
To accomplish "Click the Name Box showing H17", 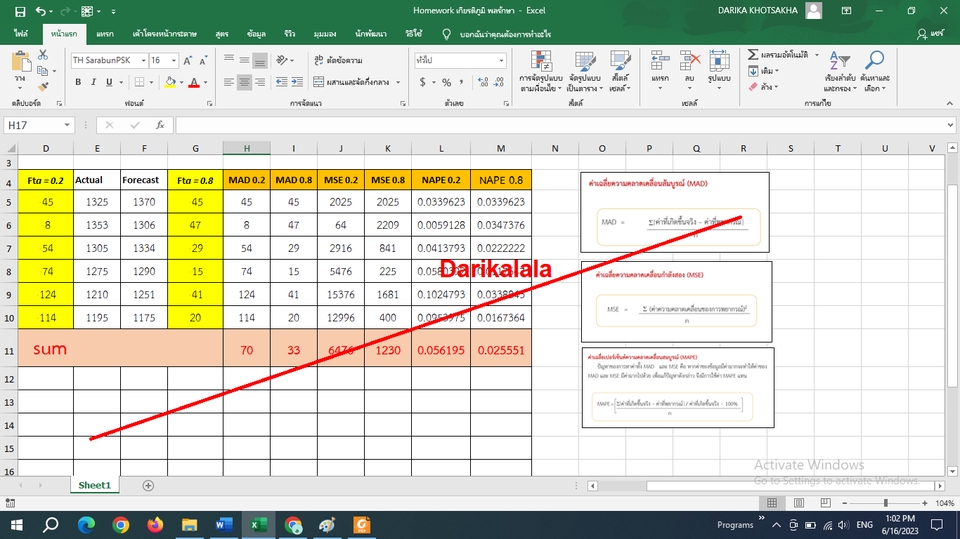I will point(39,125).
